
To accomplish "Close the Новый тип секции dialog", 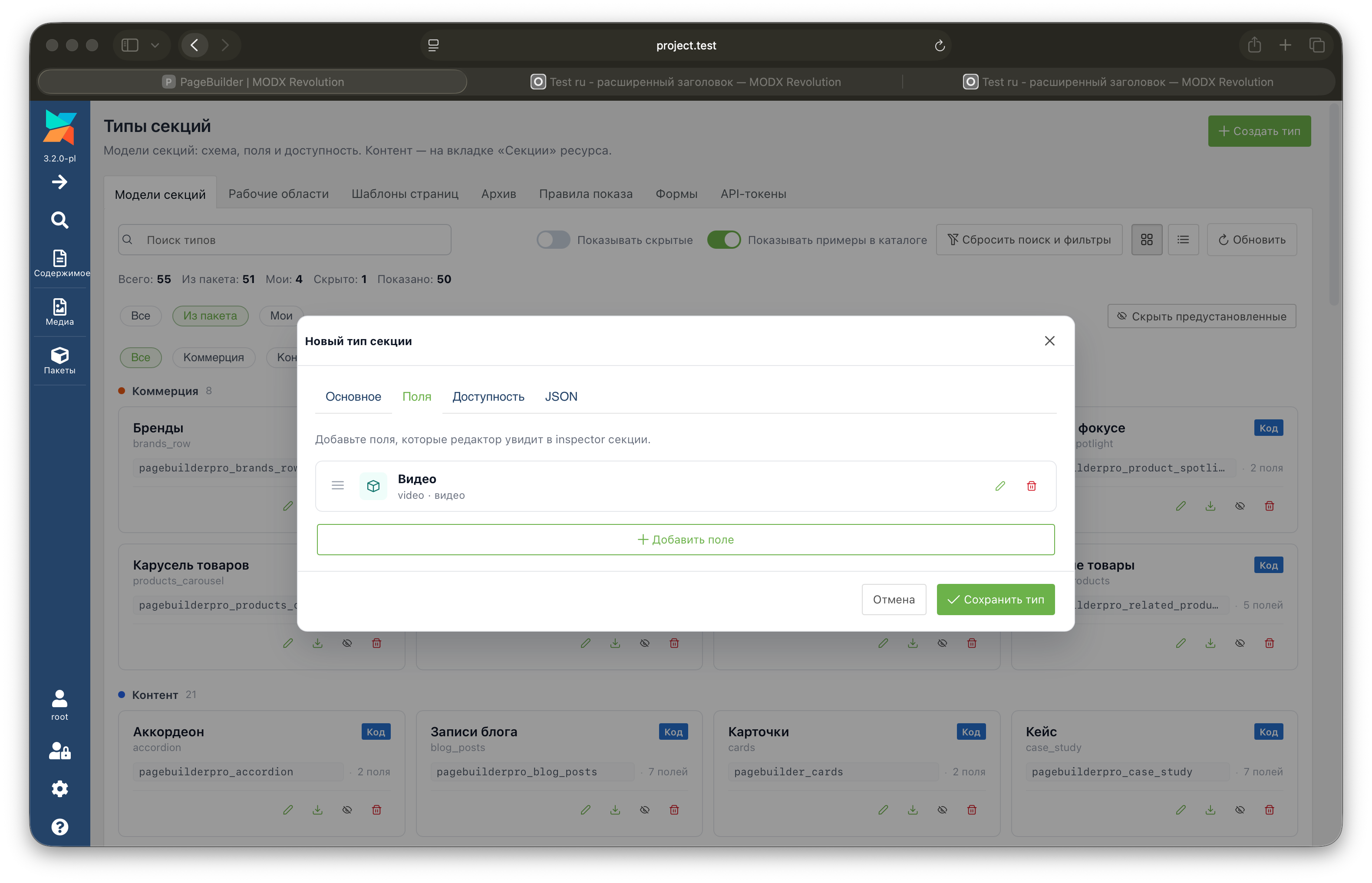I will [x=1050, y=341].
